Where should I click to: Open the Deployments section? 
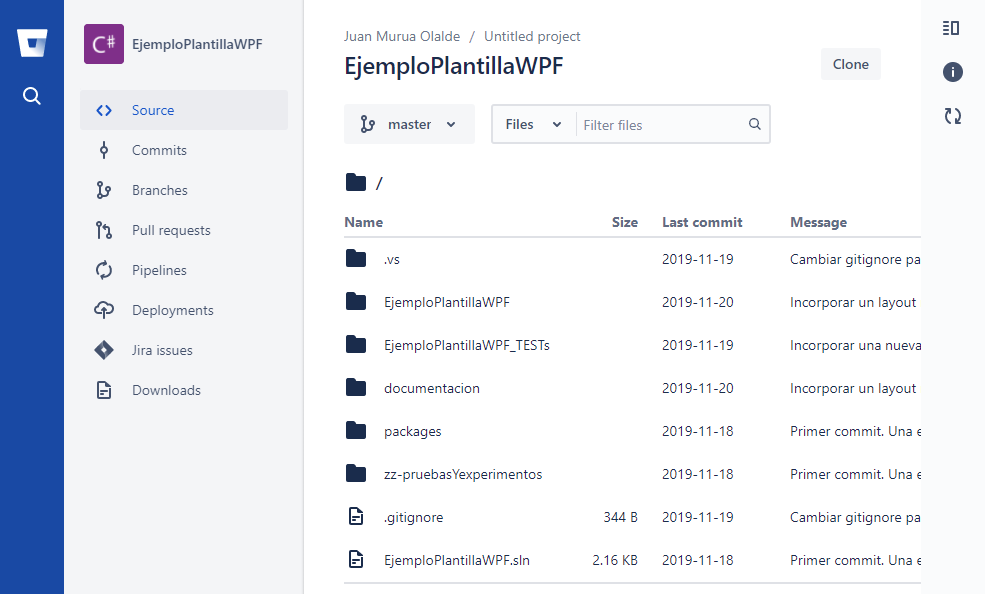pyautogui.click(x=184, y=310)
